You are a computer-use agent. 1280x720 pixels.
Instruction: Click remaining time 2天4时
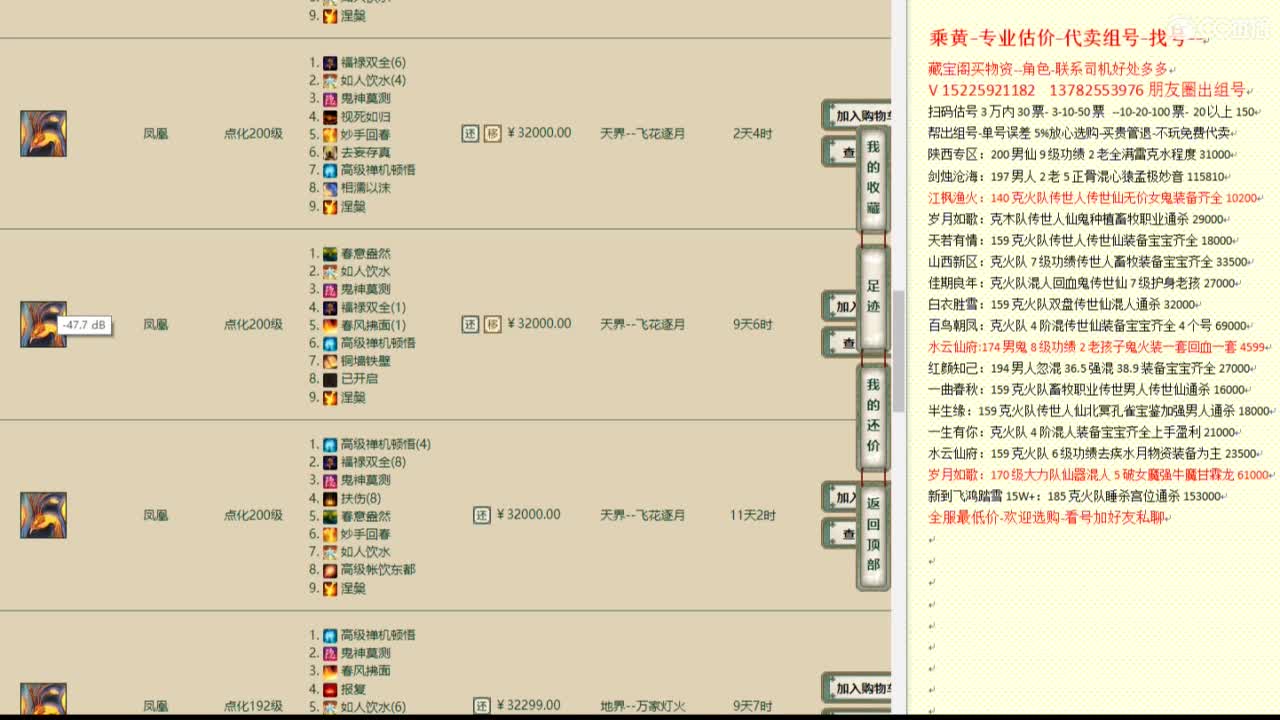point(753,133)
